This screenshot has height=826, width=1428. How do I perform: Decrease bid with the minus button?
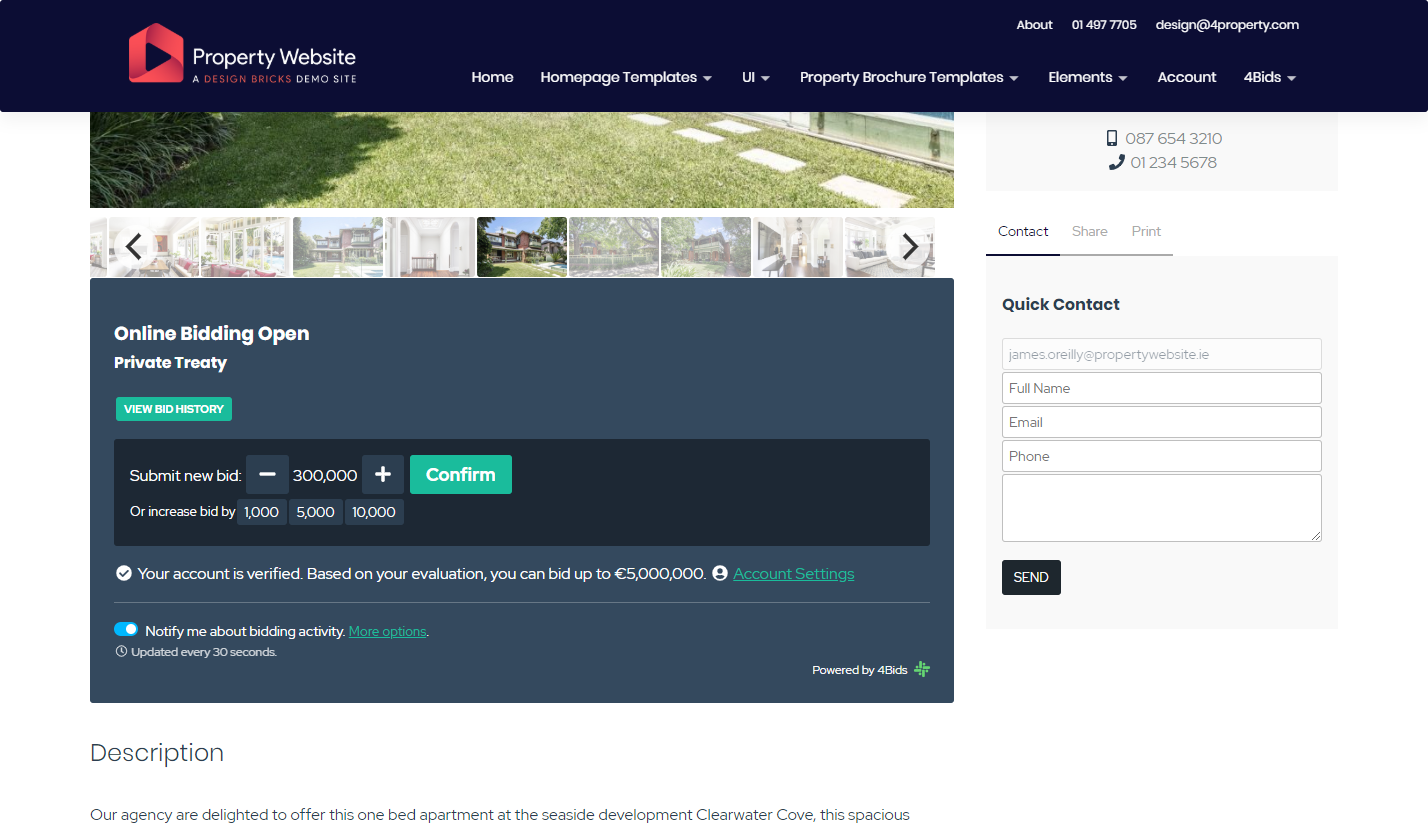coord(267,475)
